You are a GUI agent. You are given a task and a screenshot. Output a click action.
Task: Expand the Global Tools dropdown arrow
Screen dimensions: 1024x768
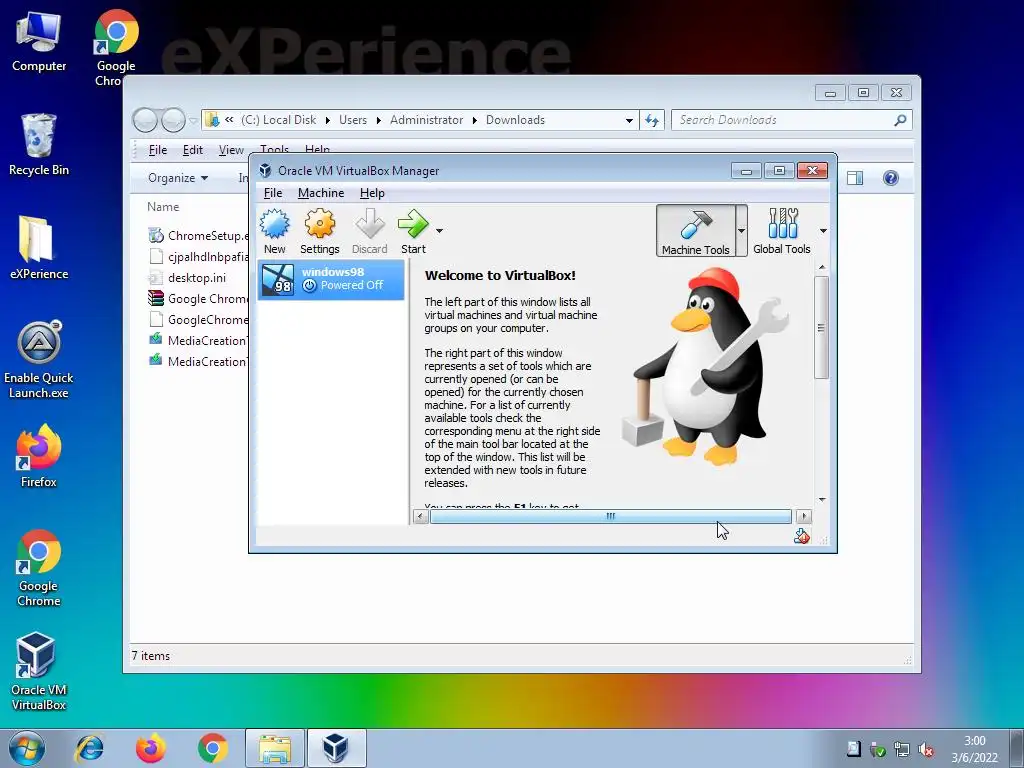823,231
